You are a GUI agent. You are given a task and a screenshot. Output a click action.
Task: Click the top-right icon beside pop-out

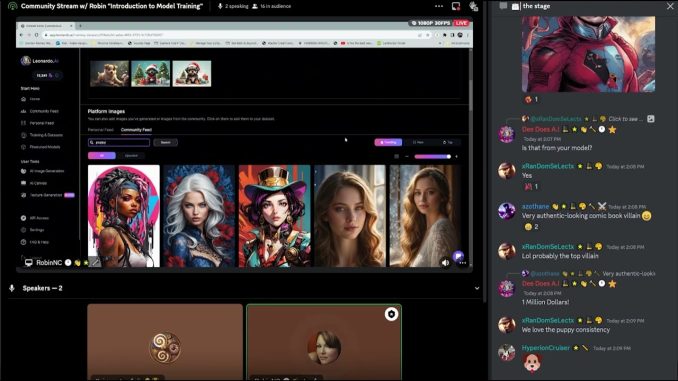click(x=473, y=6)
